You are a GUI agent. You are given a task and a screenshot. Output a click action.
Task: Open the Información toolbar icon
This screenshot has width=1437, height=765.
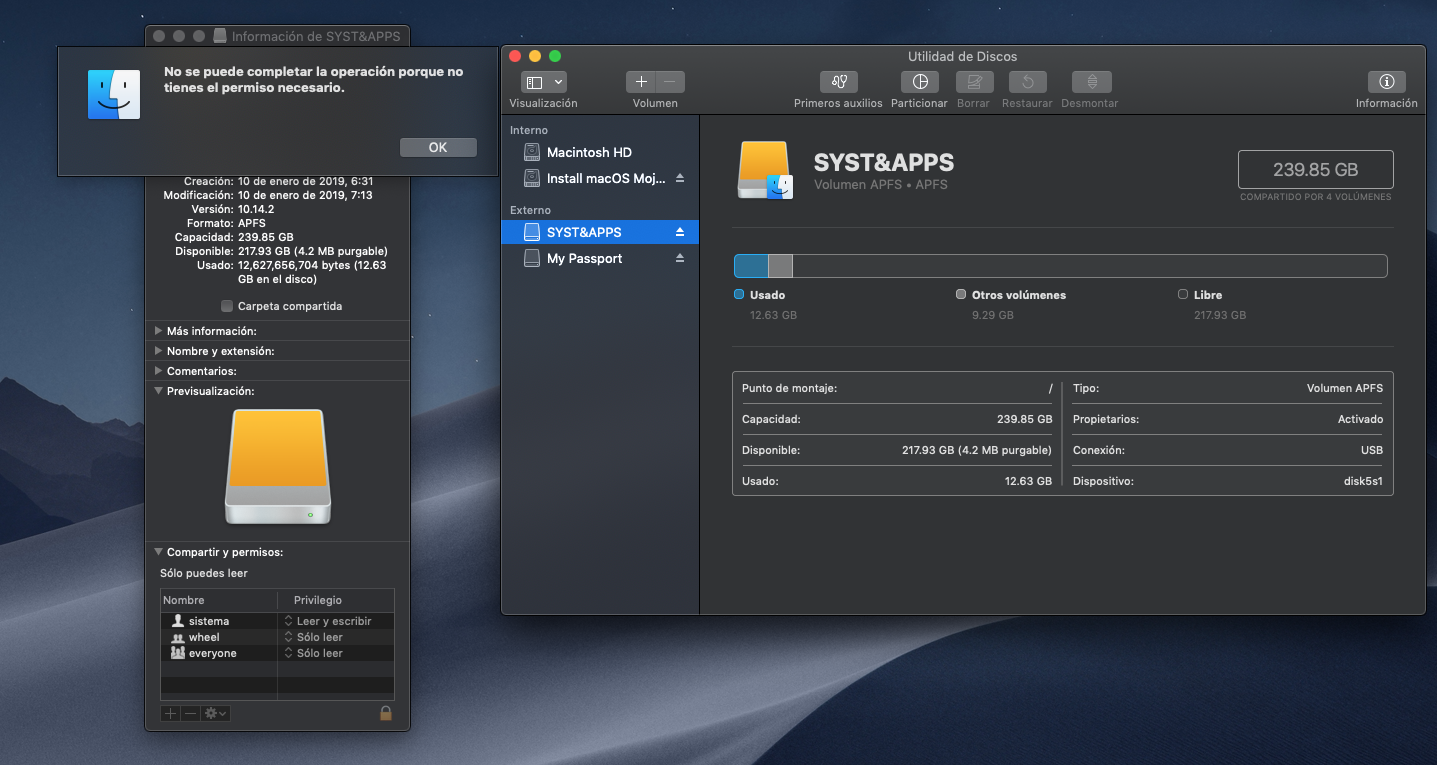pyautogui.click(x=1386, y=82)
